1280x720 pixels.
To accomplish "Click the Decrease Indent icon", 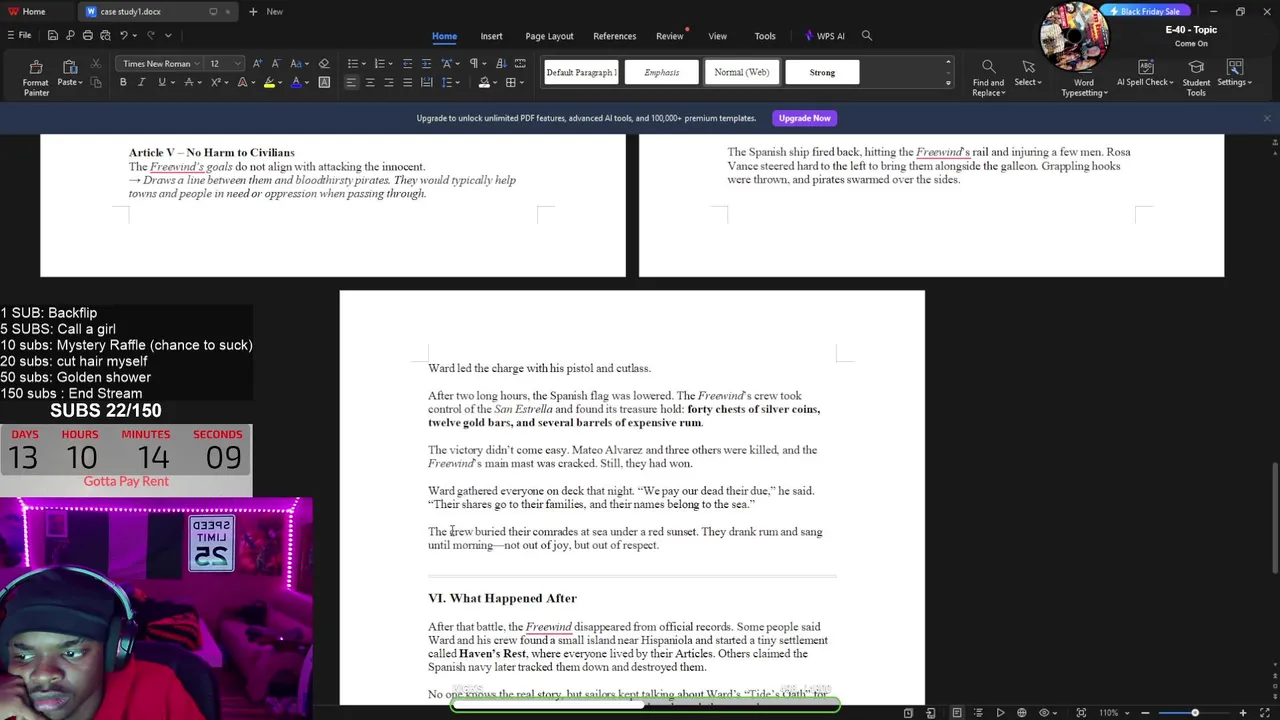I will pyautogui.click(x=407, y=64).
